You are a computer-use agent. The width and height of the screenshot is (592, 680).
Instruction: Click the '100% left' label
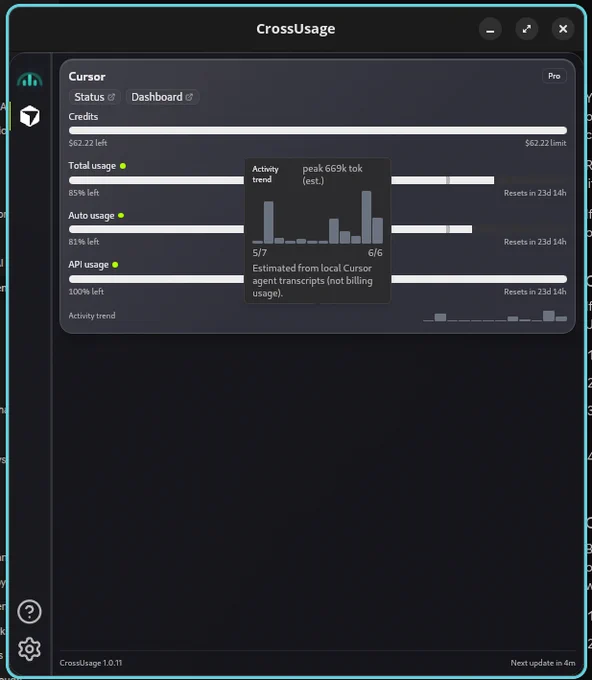86,291
